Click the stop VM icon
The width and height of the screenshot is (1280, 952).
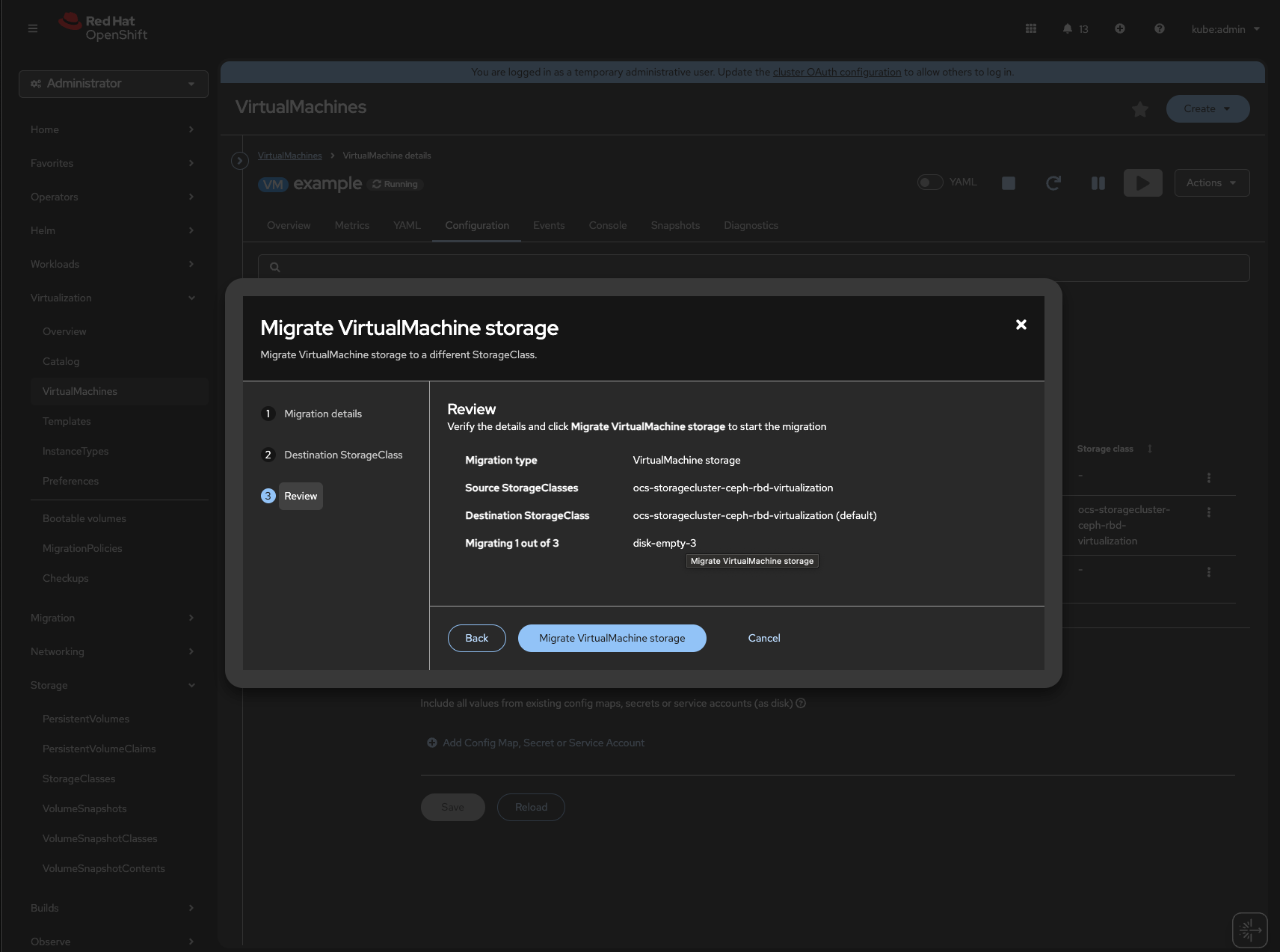coord(1009,183)
